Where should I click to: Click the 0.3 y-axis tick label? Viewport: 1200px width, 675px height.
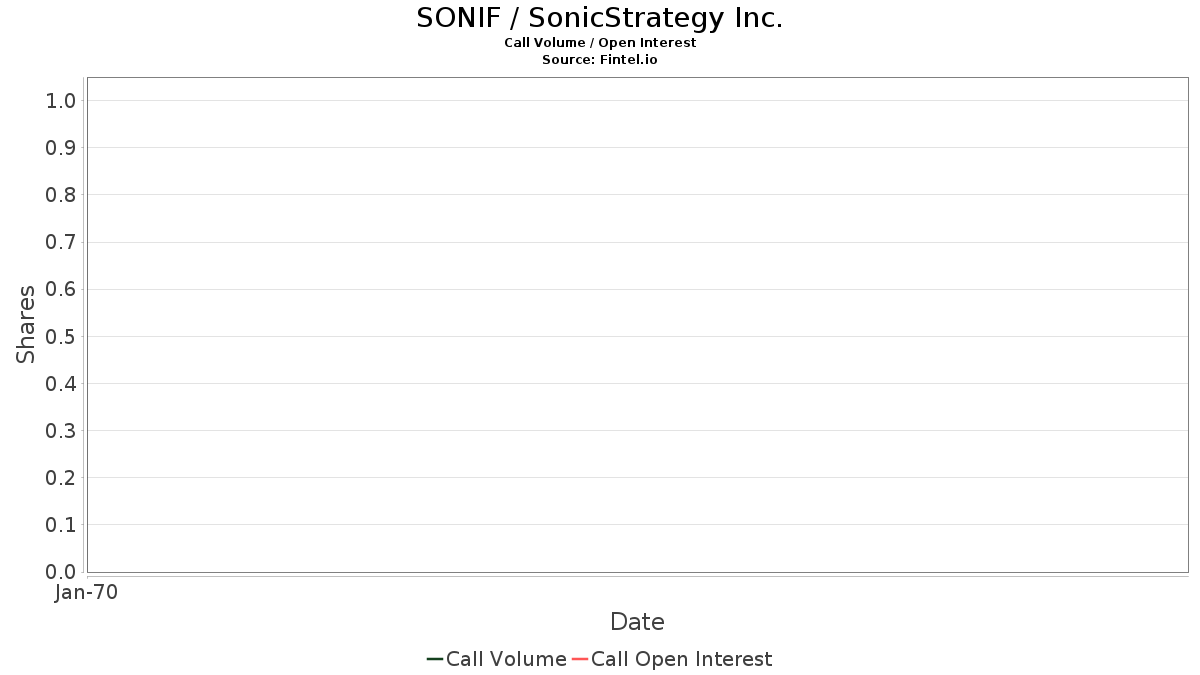coord(61,431)
